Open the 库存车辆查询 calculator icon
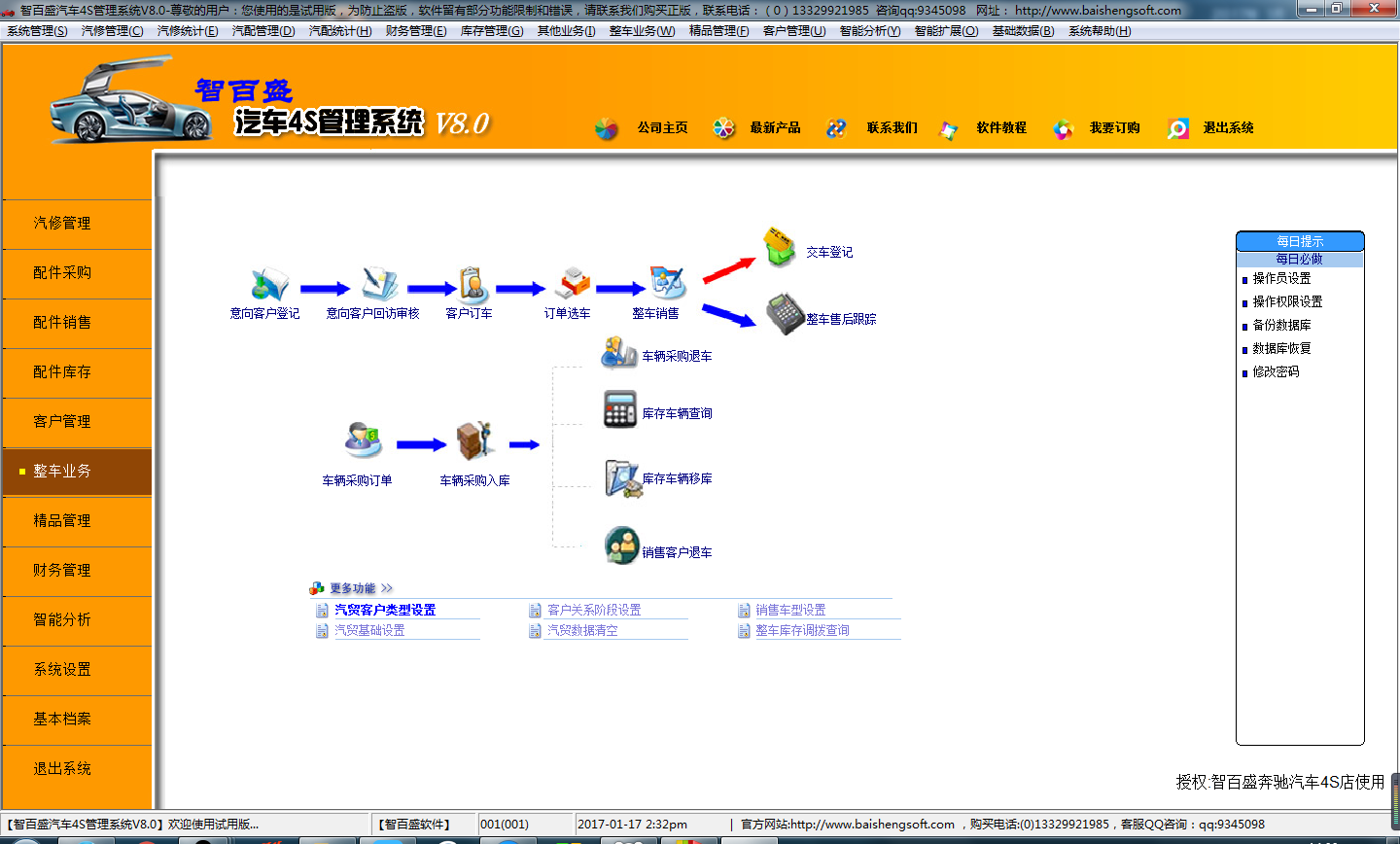Screen dimensions: 1400x844 click(x=620, y=409)
